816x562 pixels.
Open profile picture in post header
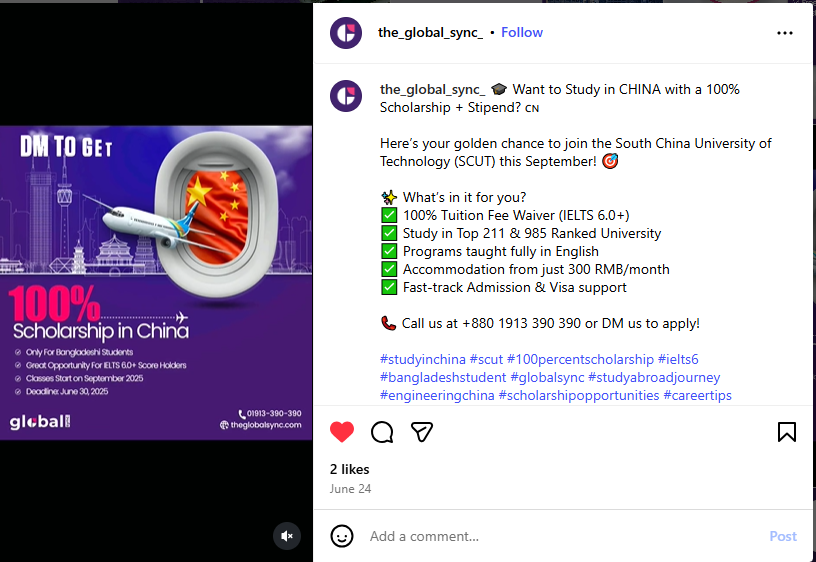pyautogui.click(x=346, y=33)
